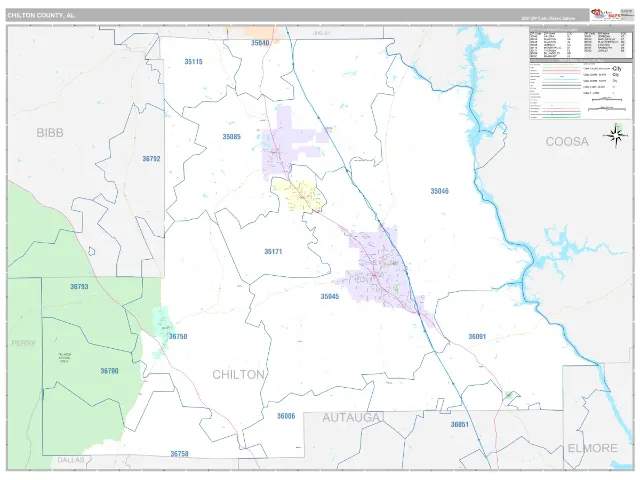Image resolution: width=640 pixels, height=480 pixels.
Task: Select ZIP code label 35046
Action: 440,191
